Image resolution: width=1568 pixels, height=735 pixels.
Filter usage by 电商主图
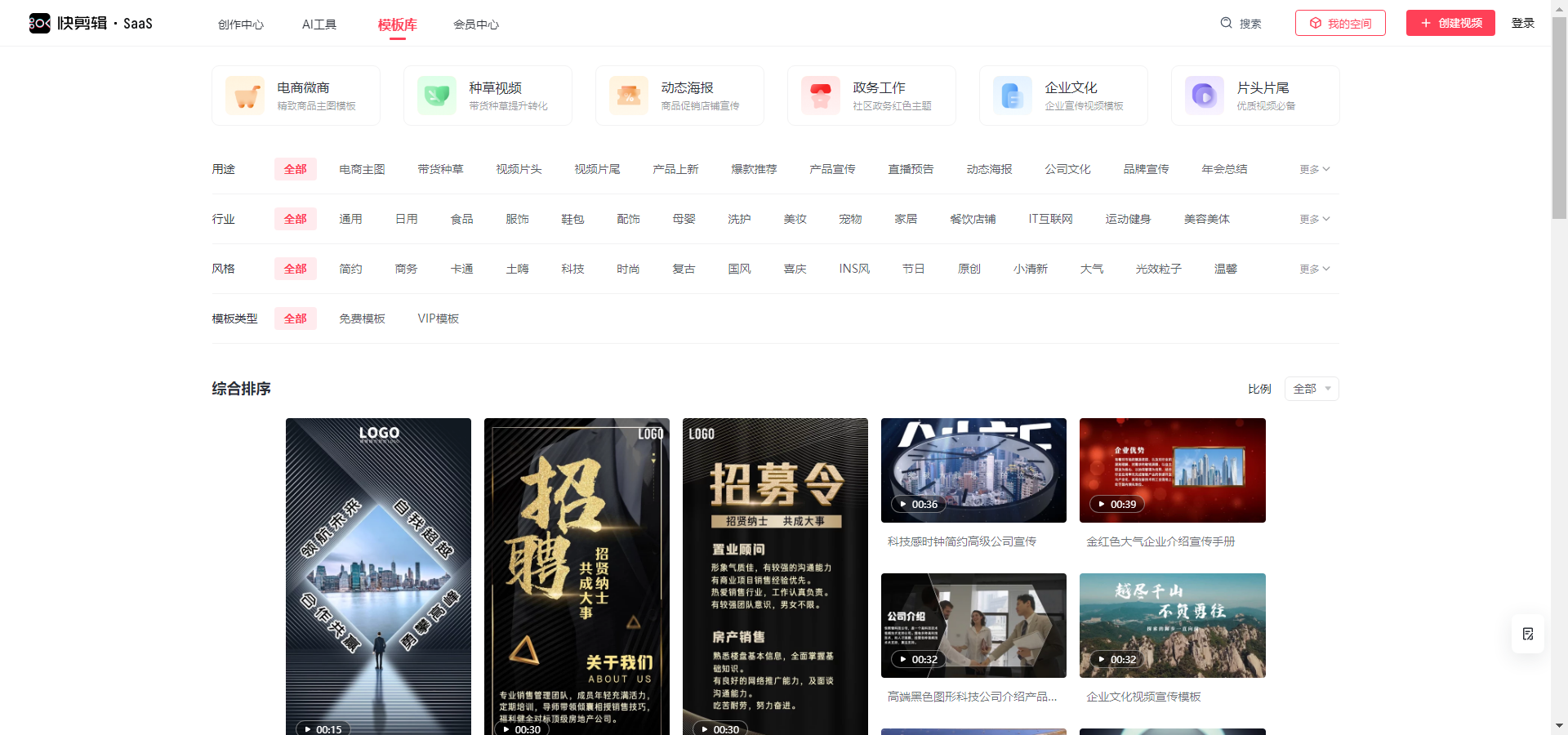pyautogui.click(x=363, y=169)
